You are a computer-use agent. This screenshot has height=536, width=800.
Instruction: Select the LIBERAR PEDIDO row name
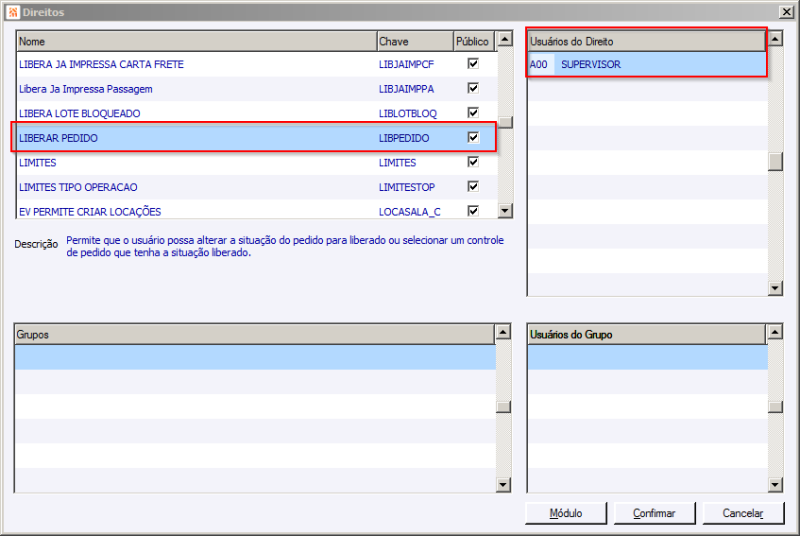(x=58, y=138)
